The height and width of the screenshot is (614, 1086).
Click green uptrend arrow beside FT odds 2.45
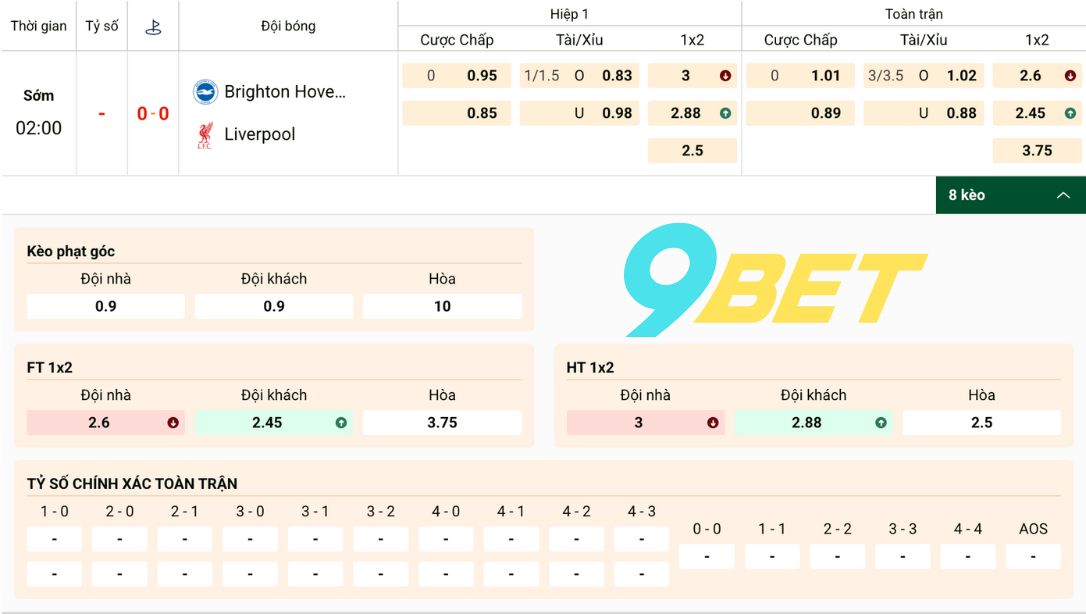pyautogui.click(x=340, y=423)
